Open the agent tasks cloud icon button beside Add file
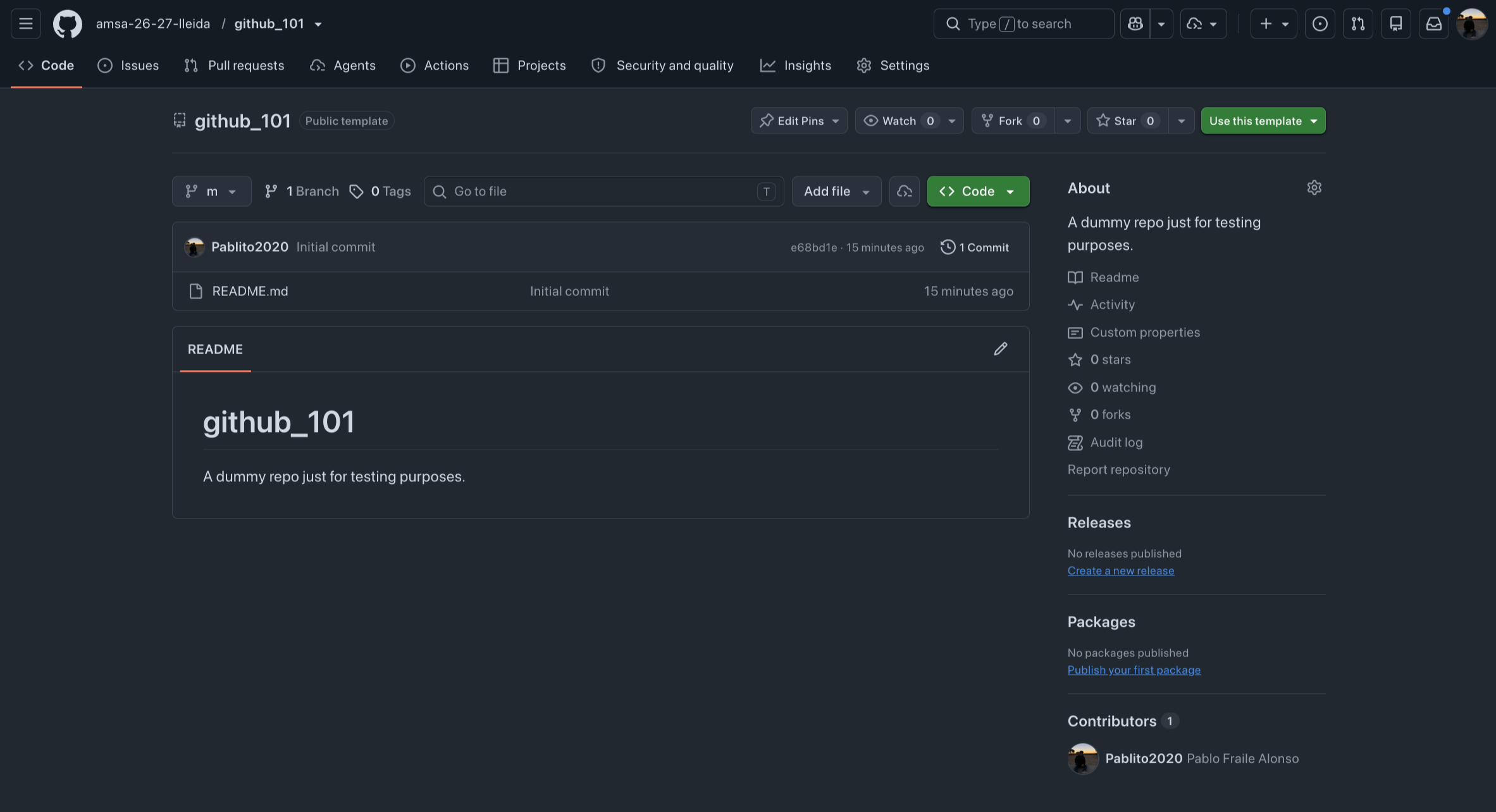Viewport: 1496px width, 812px height. [x=905, y=191]
